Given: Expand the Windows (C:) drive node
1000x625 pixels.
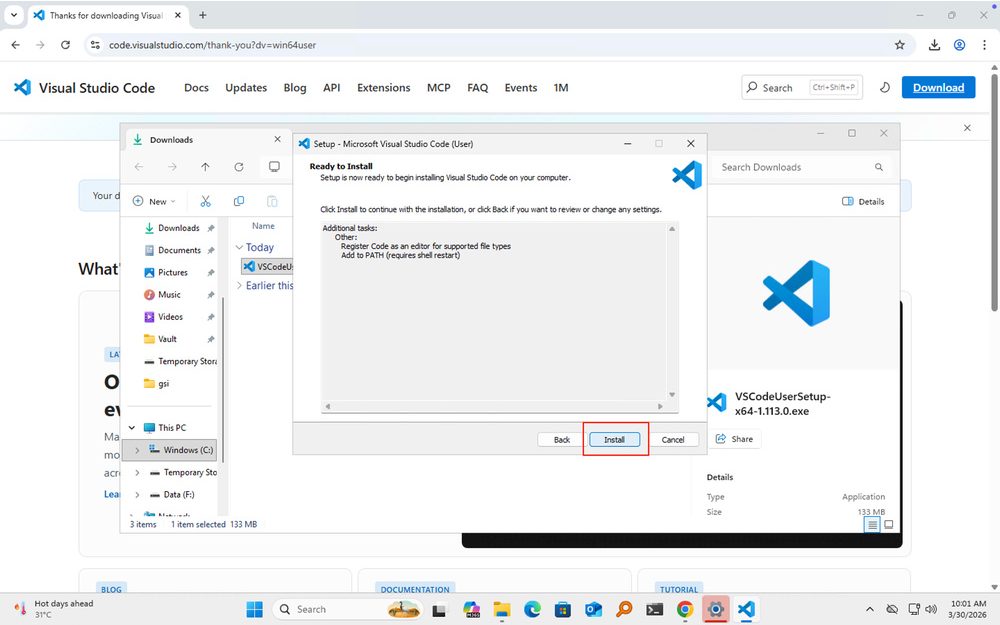Looking at the screenshot, I should coord(137,450).
